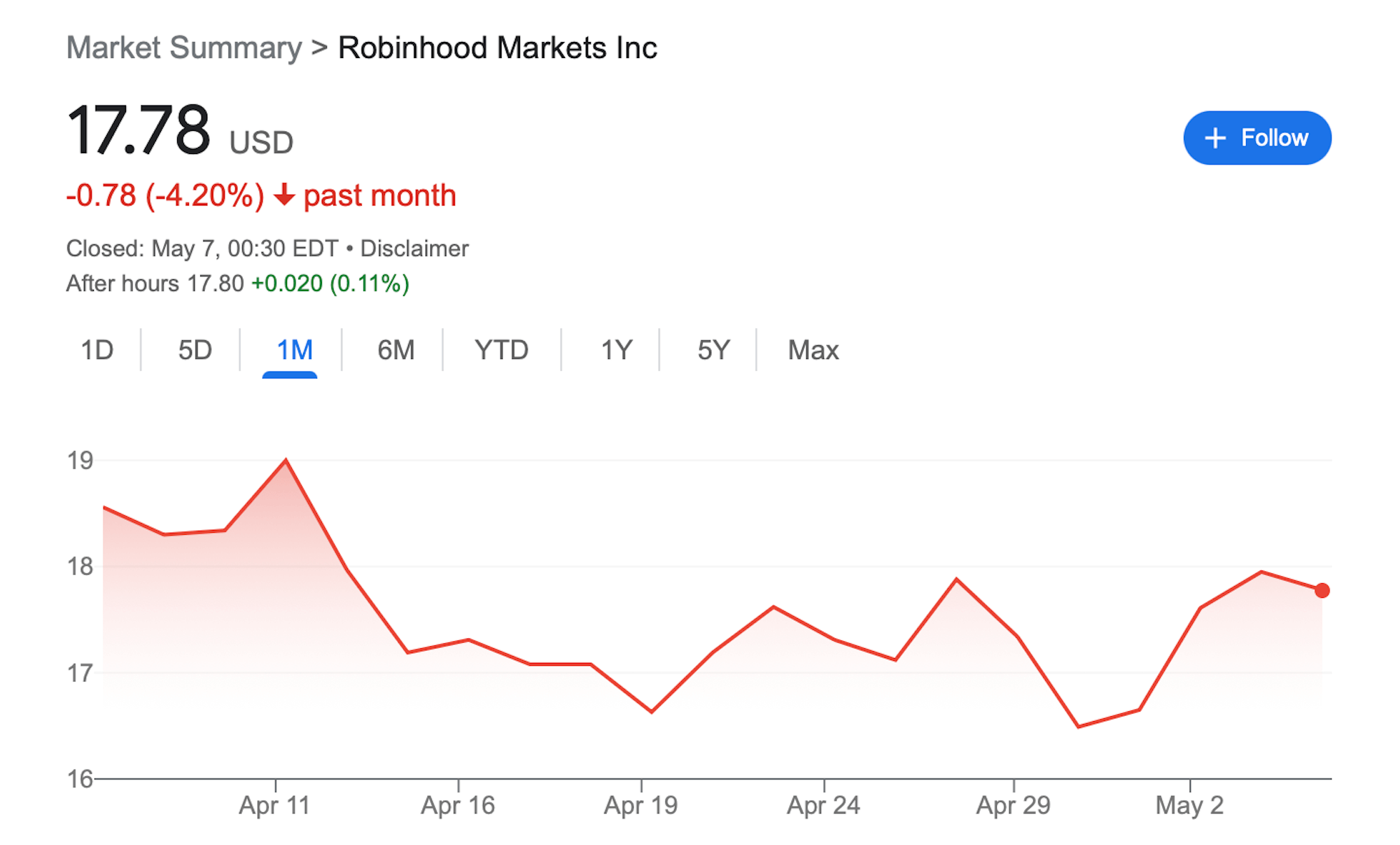The width and height of the screenshot is (1400, 845).
Task: Show Max price history
Action: click(x=813, y=350)
